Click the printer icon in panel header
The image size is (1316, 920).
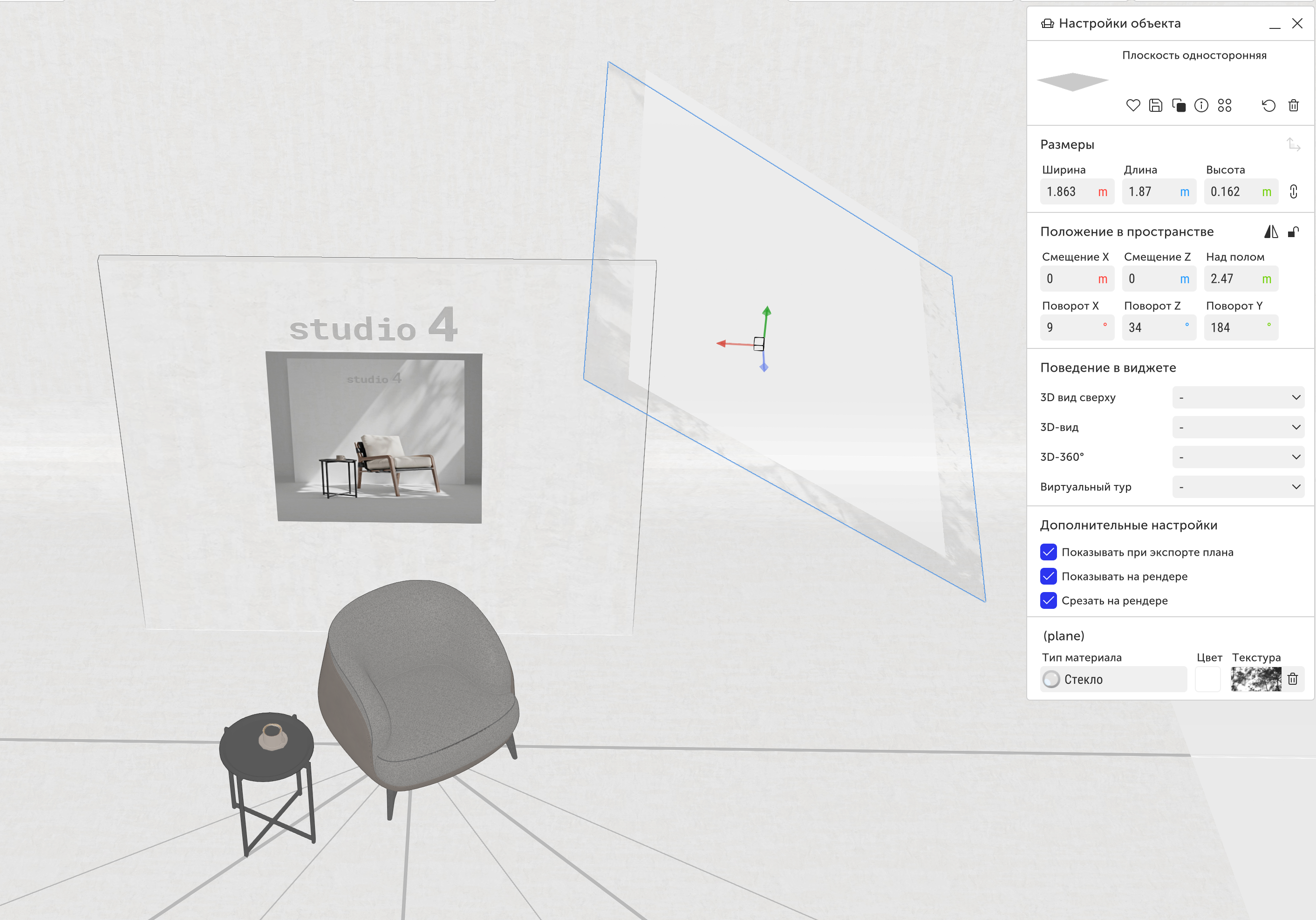(x=1048, y=23)
